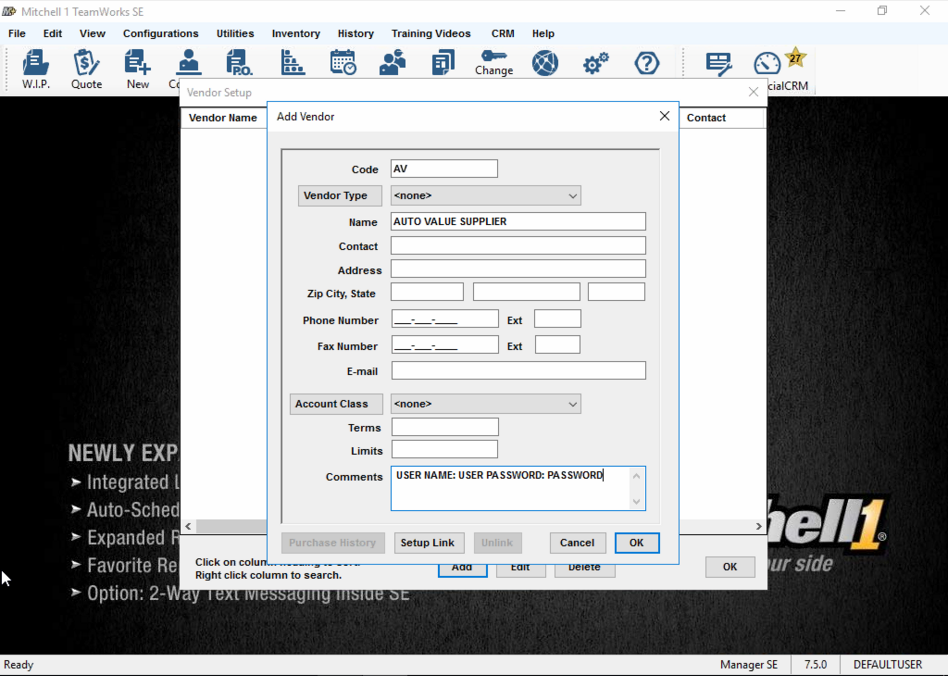Viewport: 948px width, 676px height.
Task: Click into the Contact input field
Action: pyautogui.click(x=518, y=246)
